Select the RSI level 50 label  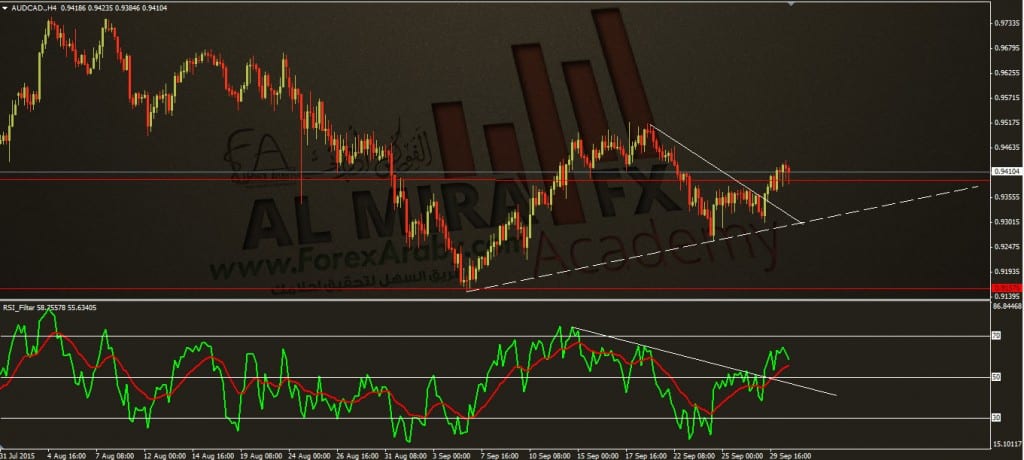point(996,377)
